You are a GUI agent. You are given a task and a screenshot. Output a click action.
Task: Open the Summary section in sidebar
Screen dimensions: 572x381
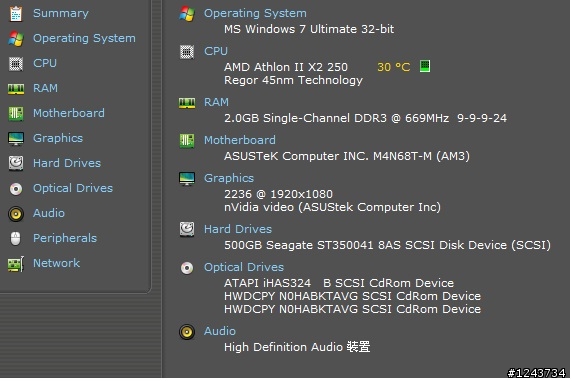[x=61, y=14]
